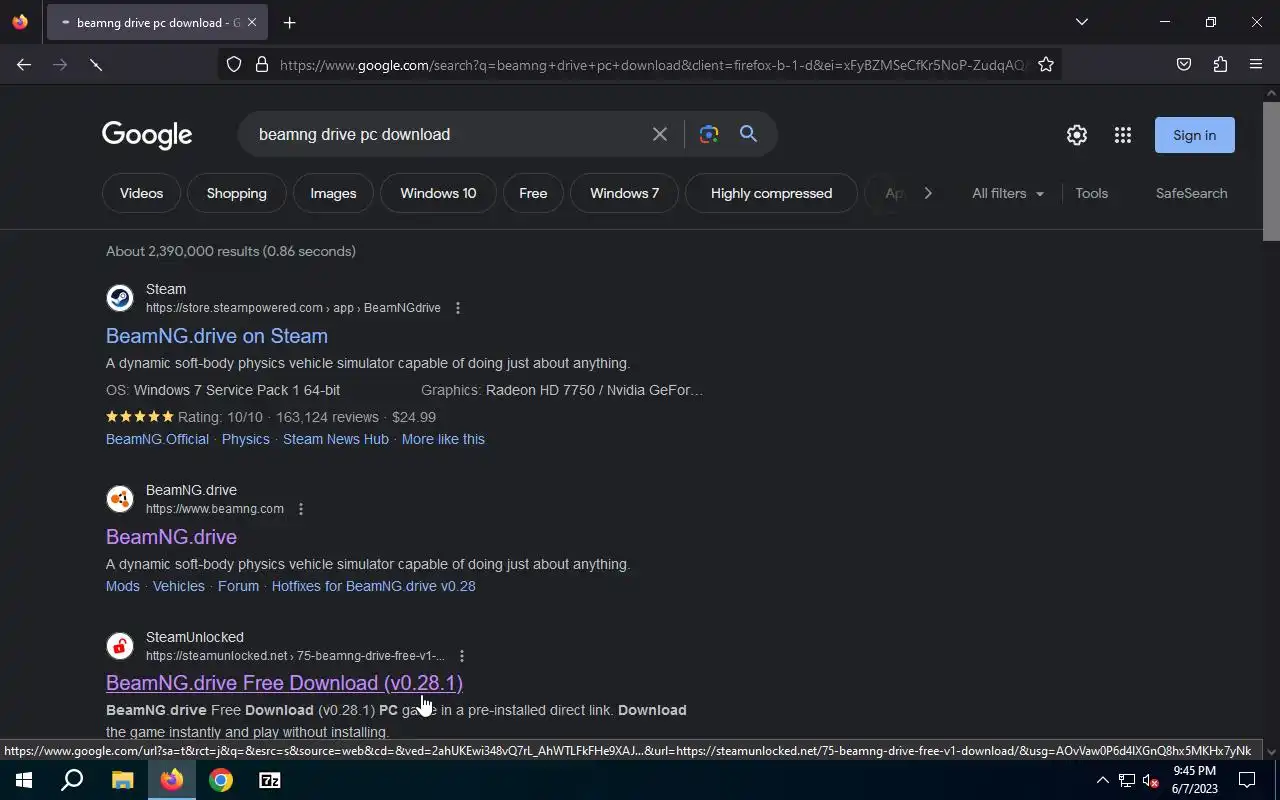1280x800 pixels.
Task: Select the Images filter chip
Action: coord(333,193)
